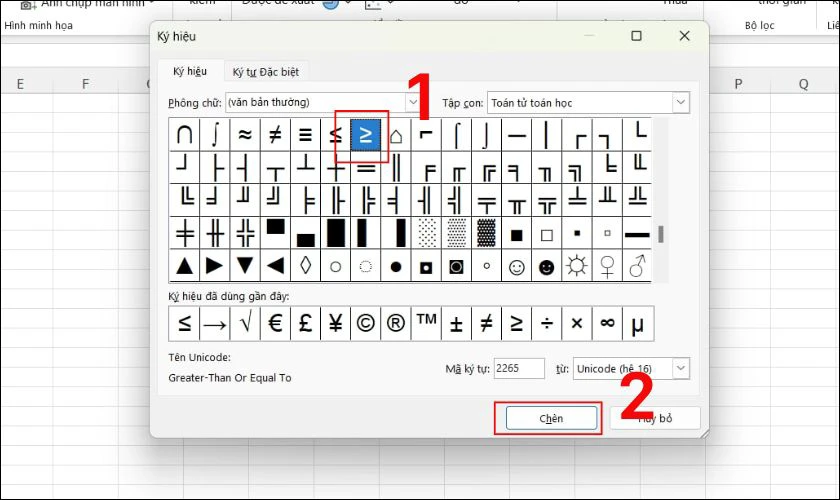The height and width of the screenshot is (500, 840).
Task: Choose the sun ☼ symbol
Action: click(576, 265)
